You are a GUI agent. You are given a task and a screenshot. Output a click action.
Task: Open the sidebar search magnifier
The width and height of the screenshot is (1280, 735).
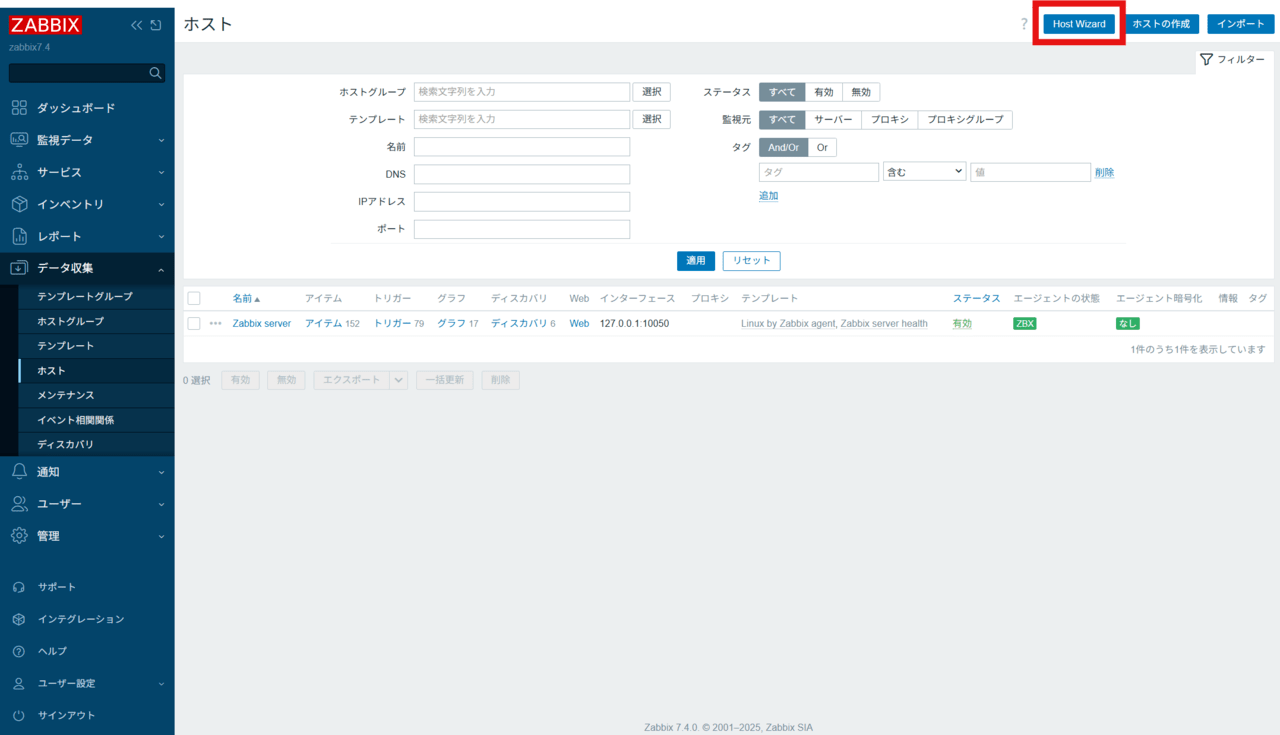[155, 72]
